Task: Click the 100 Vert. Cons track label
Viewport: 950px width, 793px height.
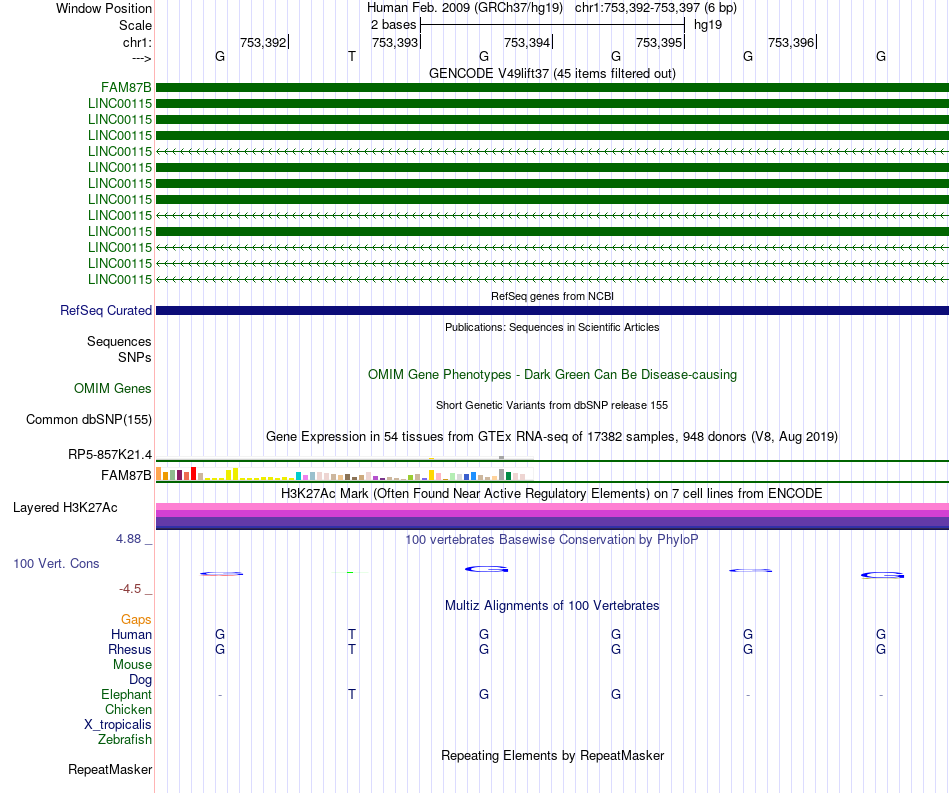Action: tap(56, 563)
